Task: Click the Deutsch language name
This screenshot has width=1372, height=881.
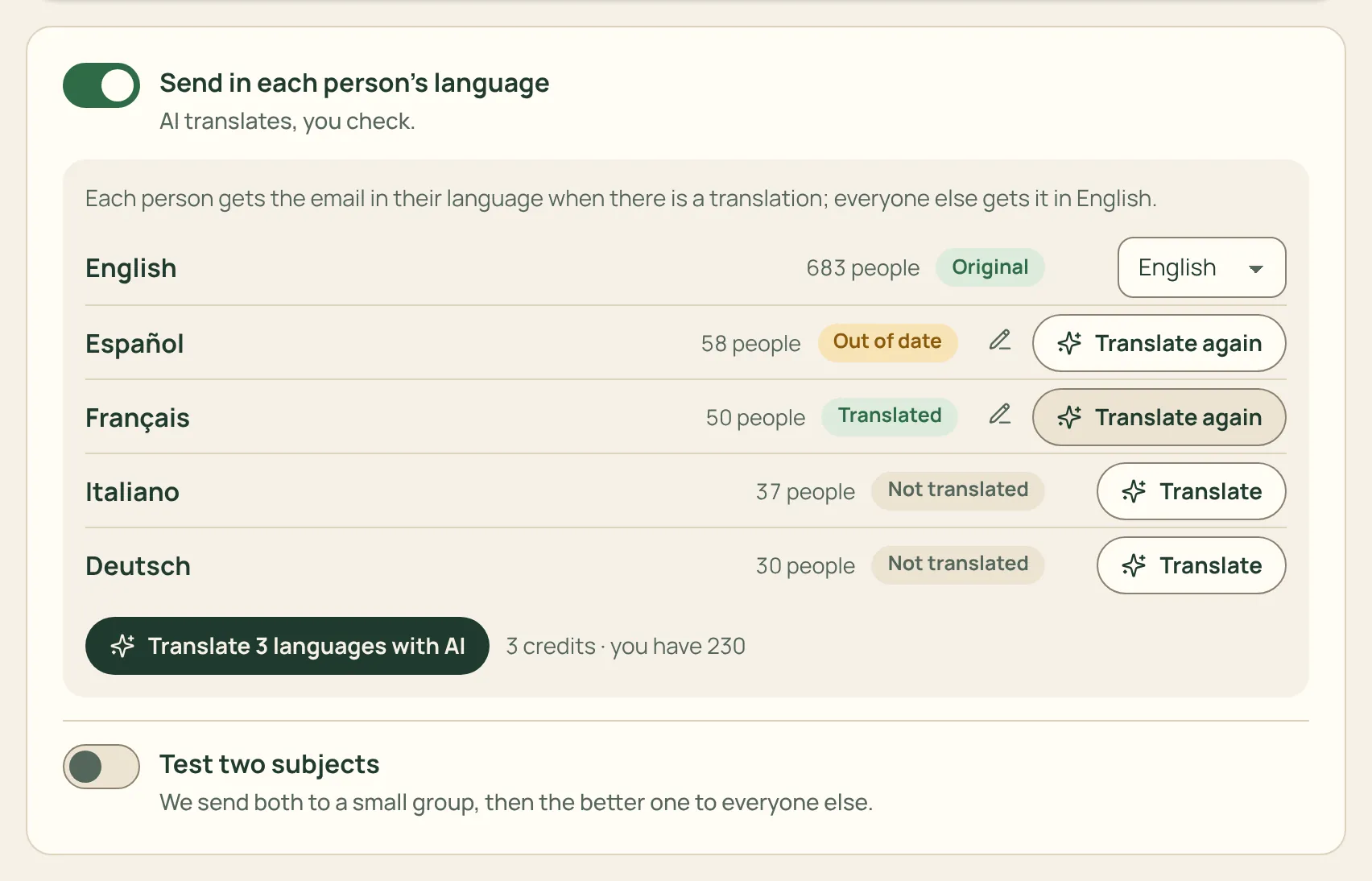Action: (138, 566)
